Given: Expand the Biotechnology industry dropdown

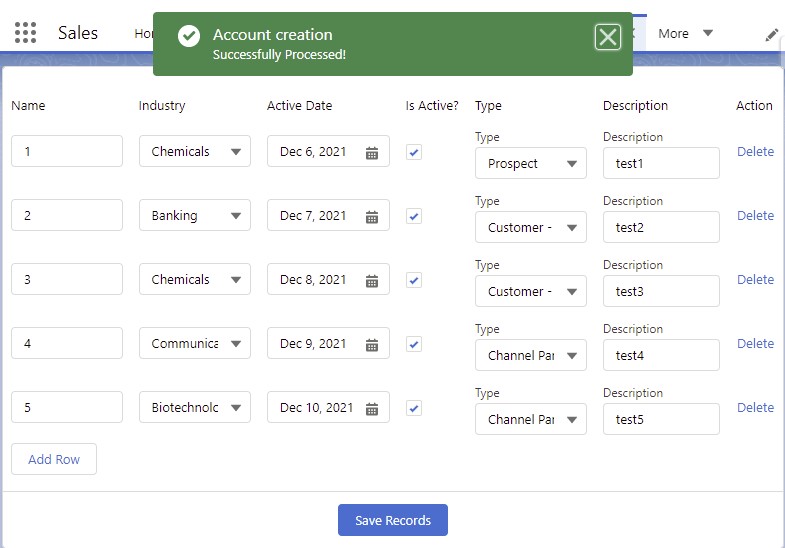Looking at the screenshot, I should coord(195,408).
